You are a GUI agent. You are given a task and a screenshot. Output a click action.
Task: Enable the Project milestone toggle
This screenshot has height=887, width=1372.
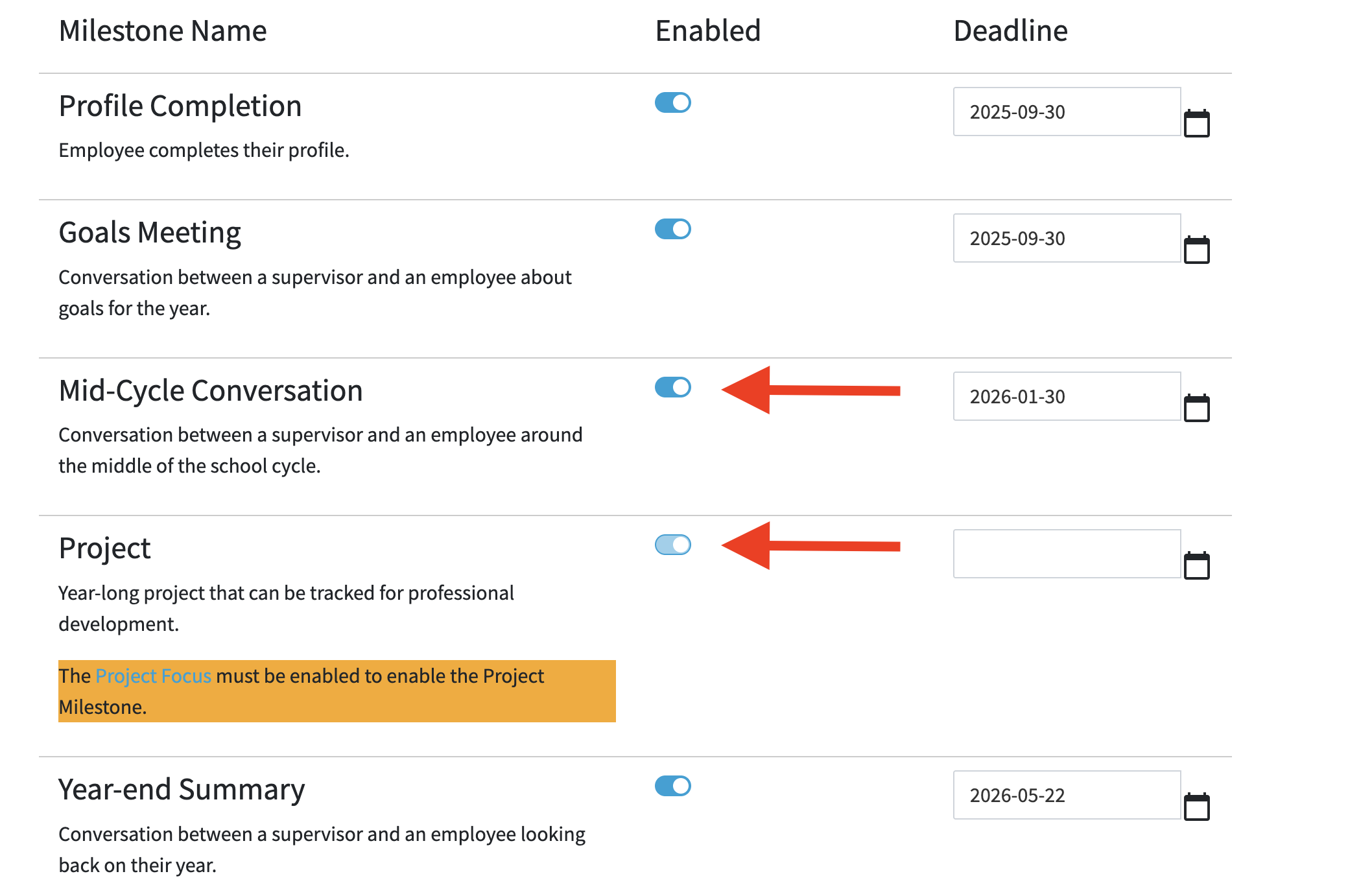point(674,546)
